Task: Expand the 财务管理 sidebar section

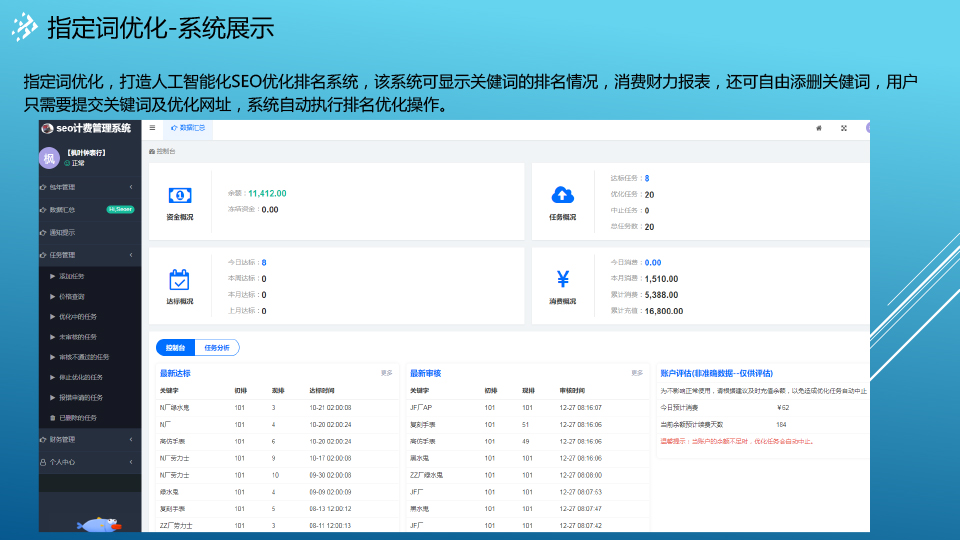Action: tap(88, 440)
